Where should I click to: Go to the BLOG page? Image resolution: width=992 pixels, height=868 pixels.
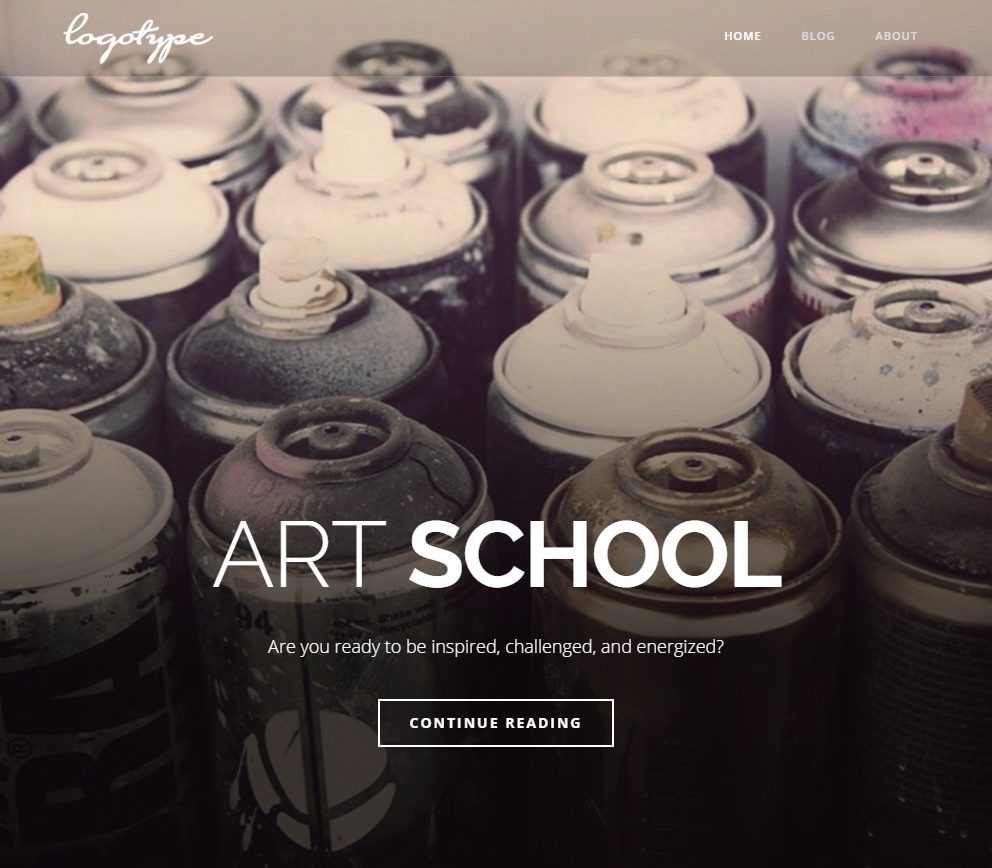coord(817,36)
